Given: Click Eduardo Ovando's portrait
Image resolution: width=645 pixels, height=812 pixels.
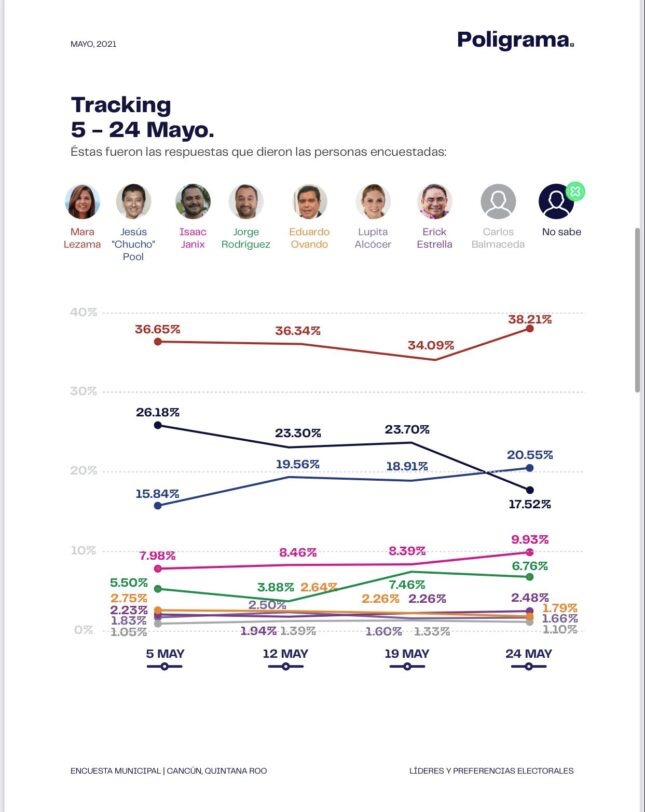Looking at the screenshot, I should pos(310,202).
